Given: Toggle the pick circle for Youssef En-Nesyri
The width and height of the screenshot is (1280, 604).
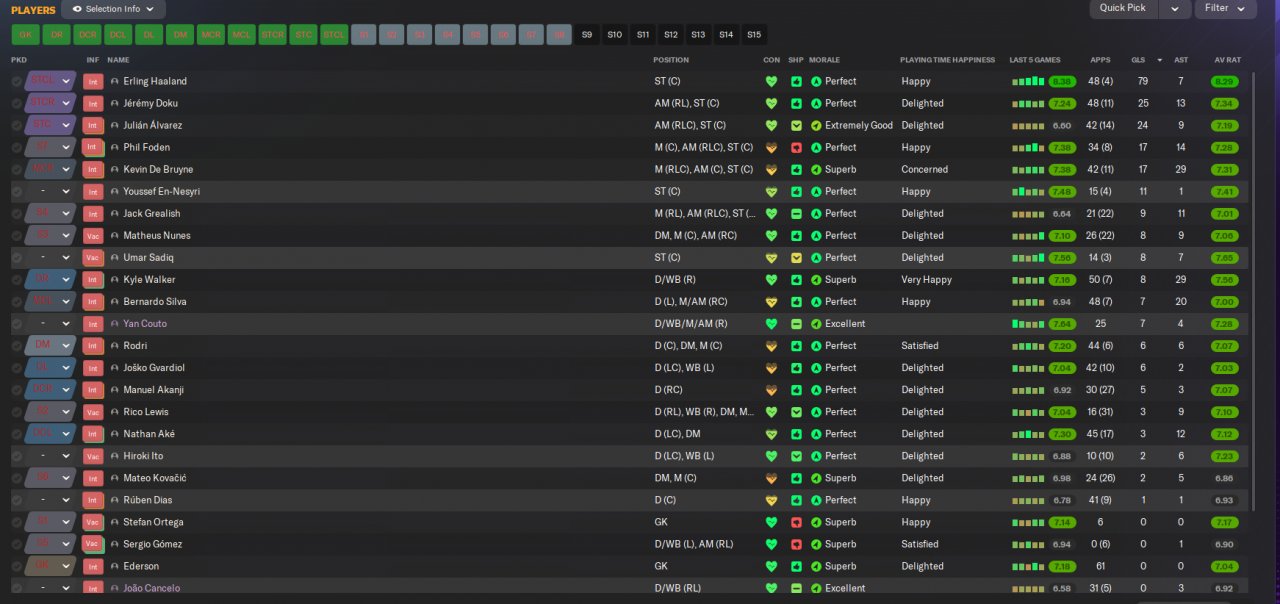Looking at the screenshot, I should (x=17, y=191).
